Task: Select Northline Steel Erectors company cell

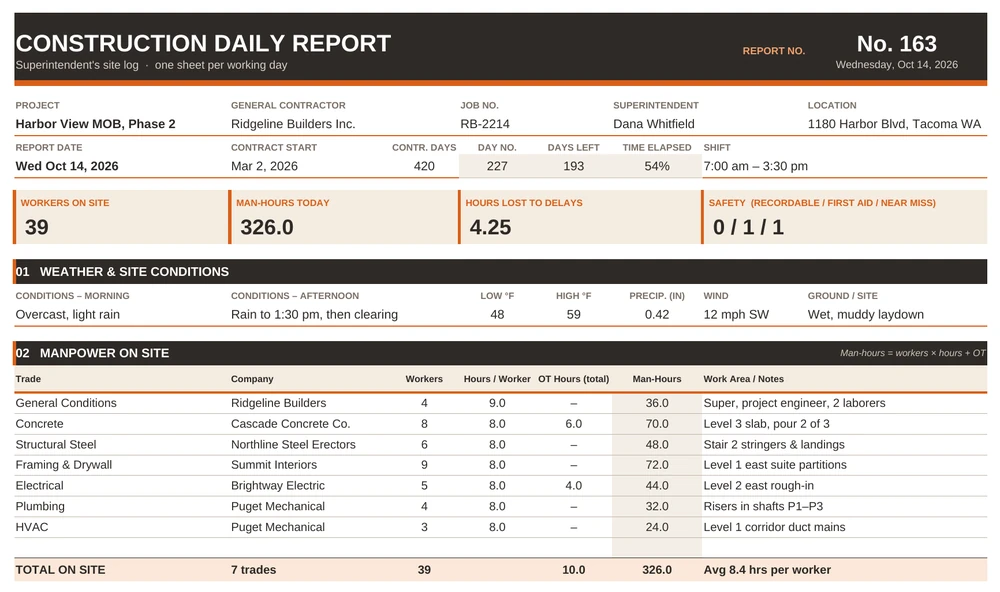Action: [293, 445]
